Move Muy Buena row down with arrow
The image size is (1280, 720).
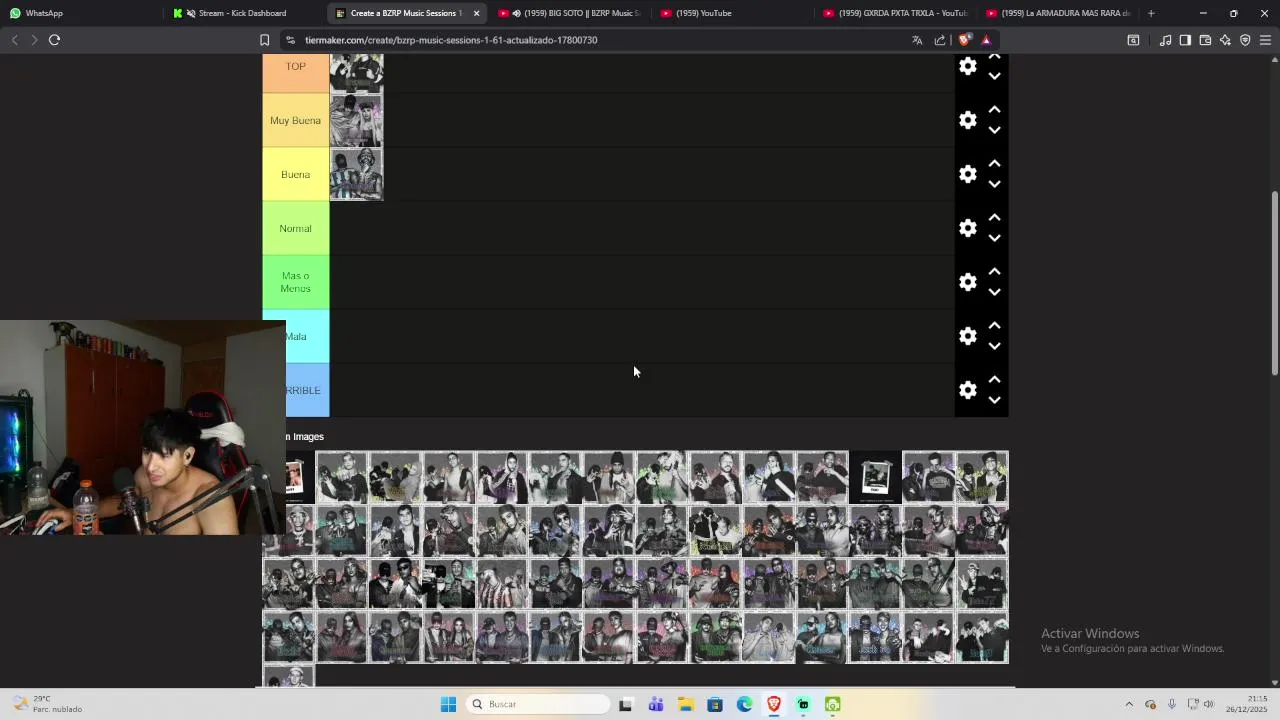(994, 130)
